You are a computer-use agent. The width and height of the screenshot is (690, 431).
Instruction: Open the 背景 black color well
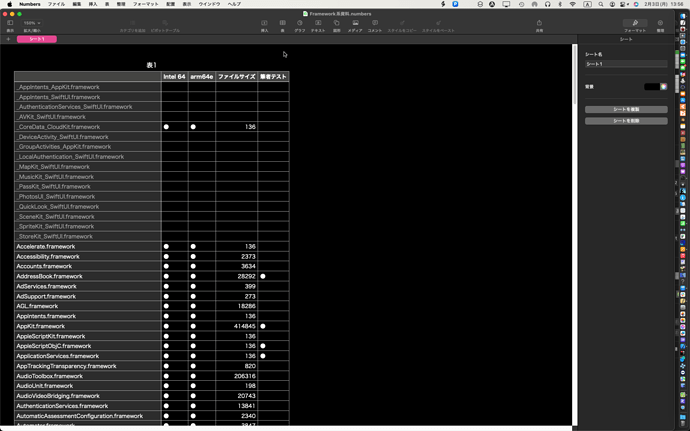click(652, 87)
